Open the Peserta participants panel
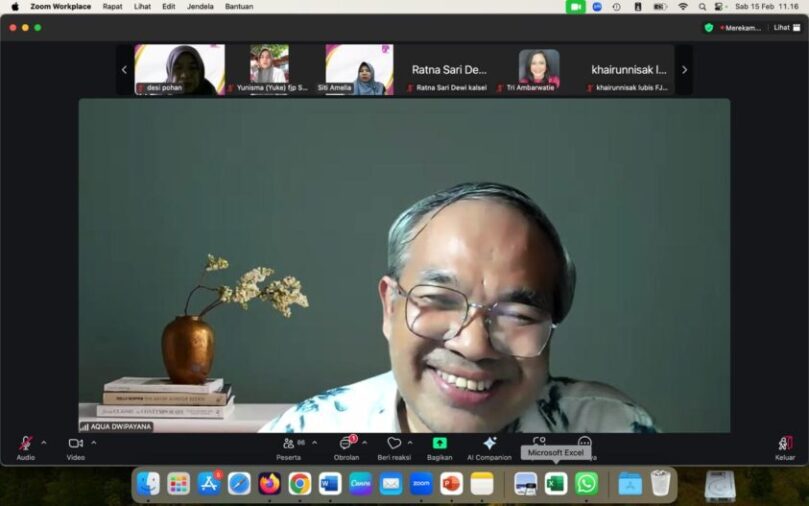 (x=289, y=443)
